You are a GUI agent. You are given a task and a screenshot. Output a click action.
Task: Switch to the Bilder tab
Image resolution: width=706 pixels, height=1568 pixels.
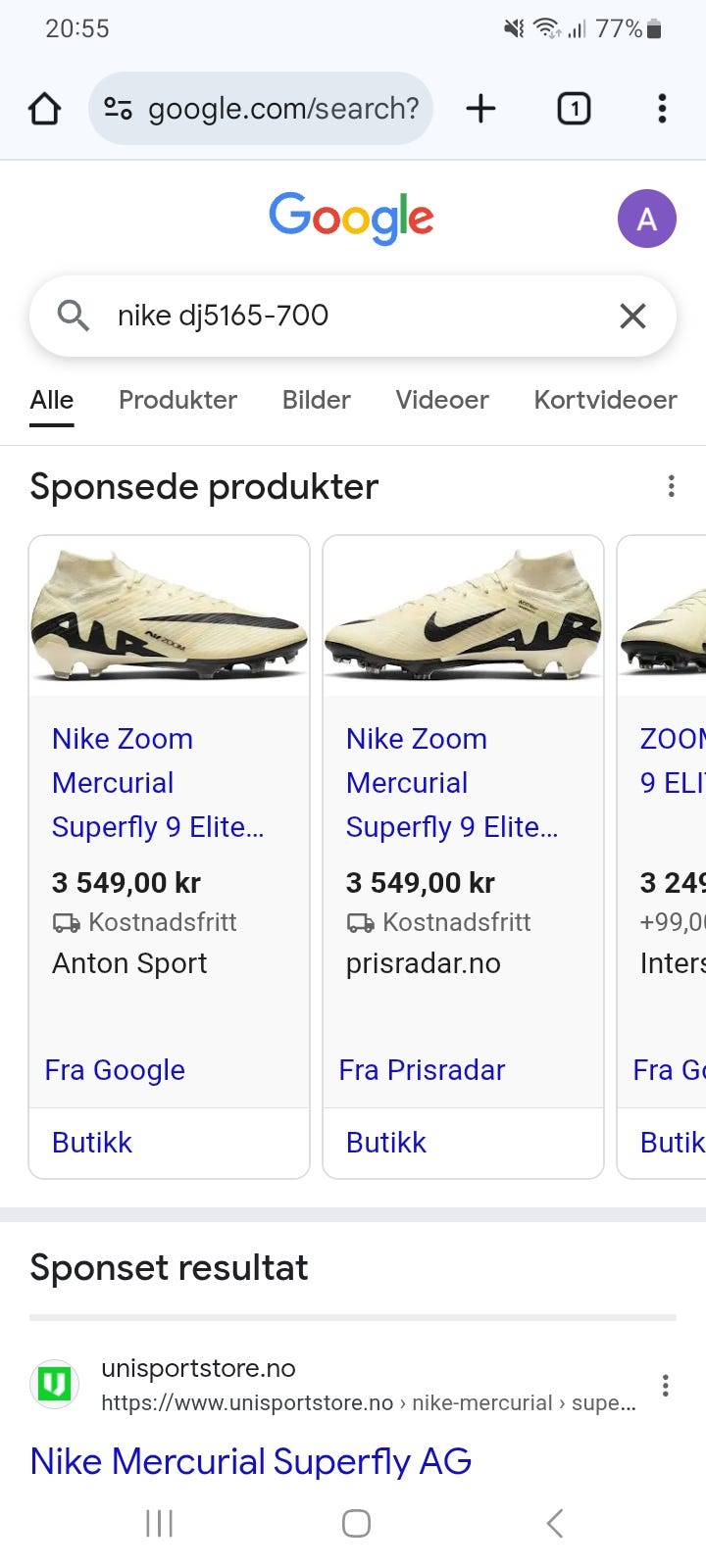tap(316, 400)
